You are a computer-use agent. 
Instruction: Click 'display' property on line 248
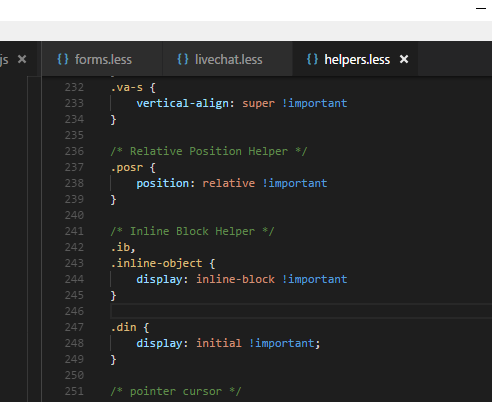coord(159,343)
